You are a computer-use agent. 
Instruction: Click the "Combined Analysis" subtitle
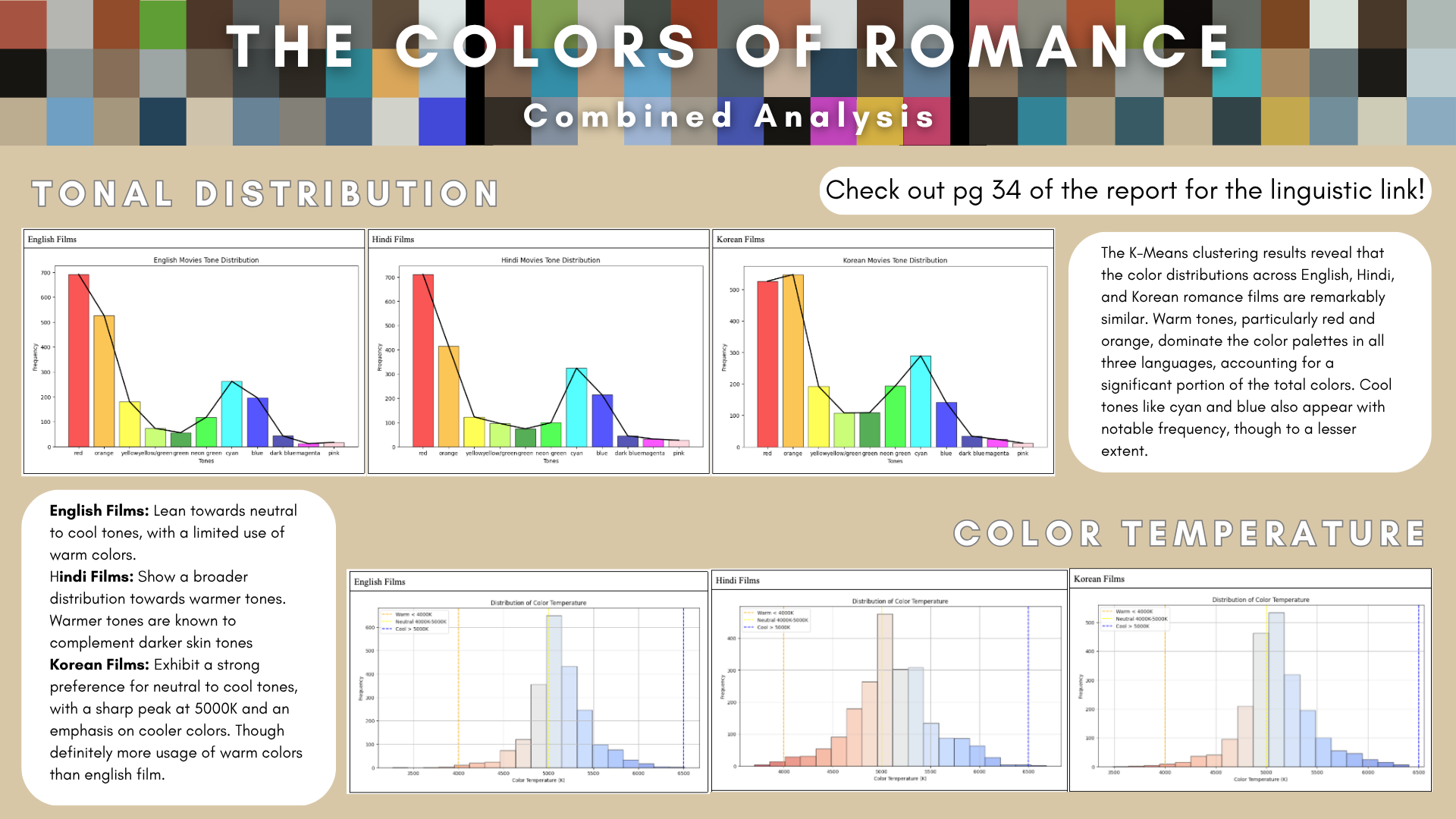pos(730,116)
